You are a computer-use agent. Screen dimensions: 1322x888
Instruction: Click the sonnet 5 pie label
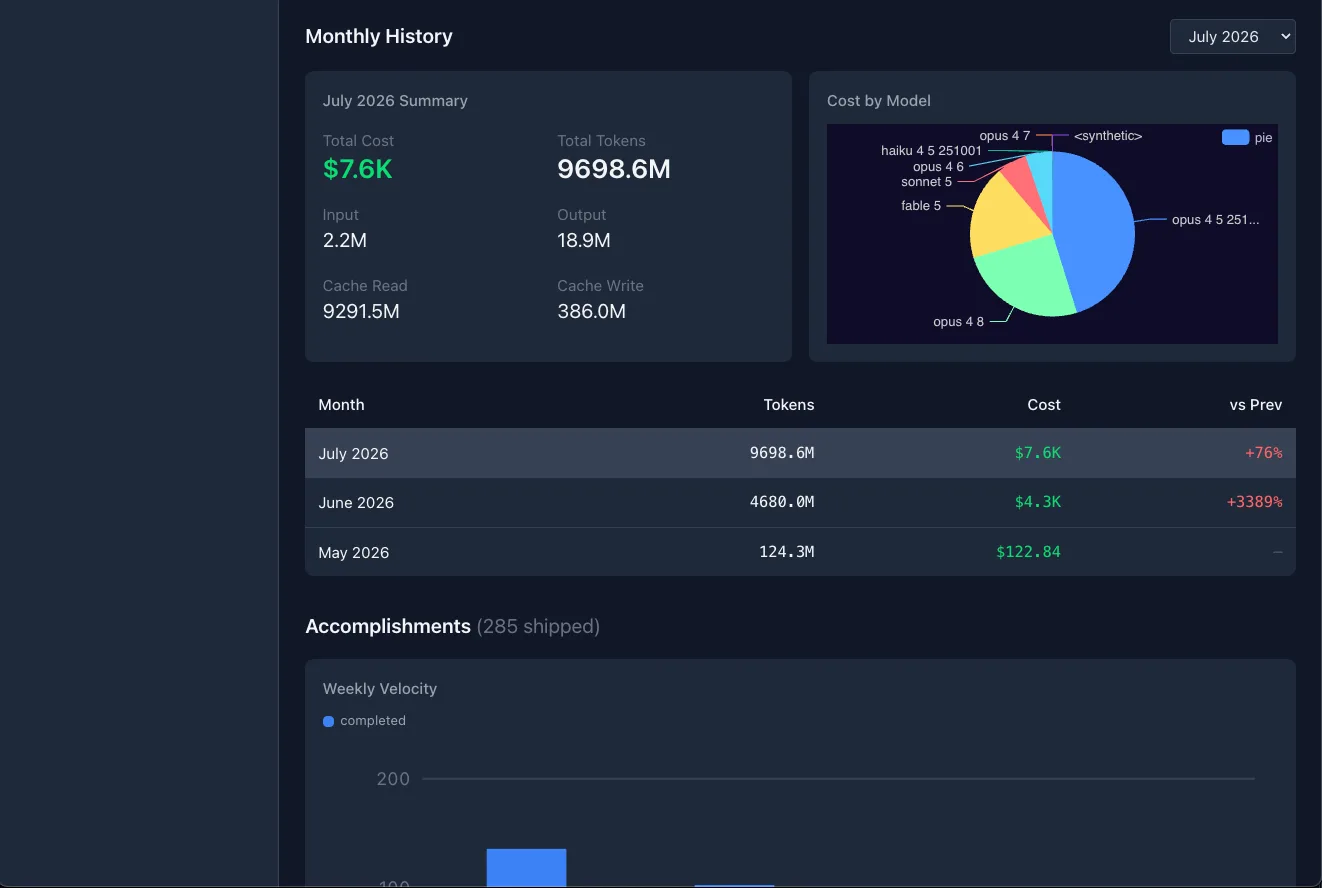926,182
